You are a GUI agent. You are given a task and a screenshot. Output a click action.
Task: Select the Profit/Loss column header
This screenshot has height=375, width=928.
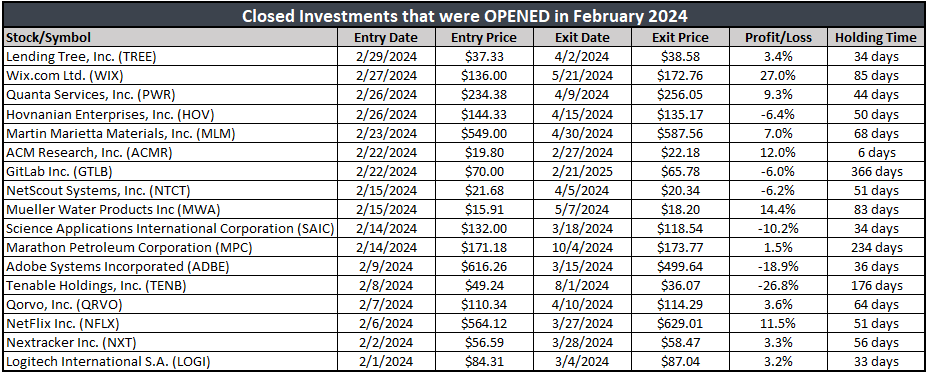[779, 37]
